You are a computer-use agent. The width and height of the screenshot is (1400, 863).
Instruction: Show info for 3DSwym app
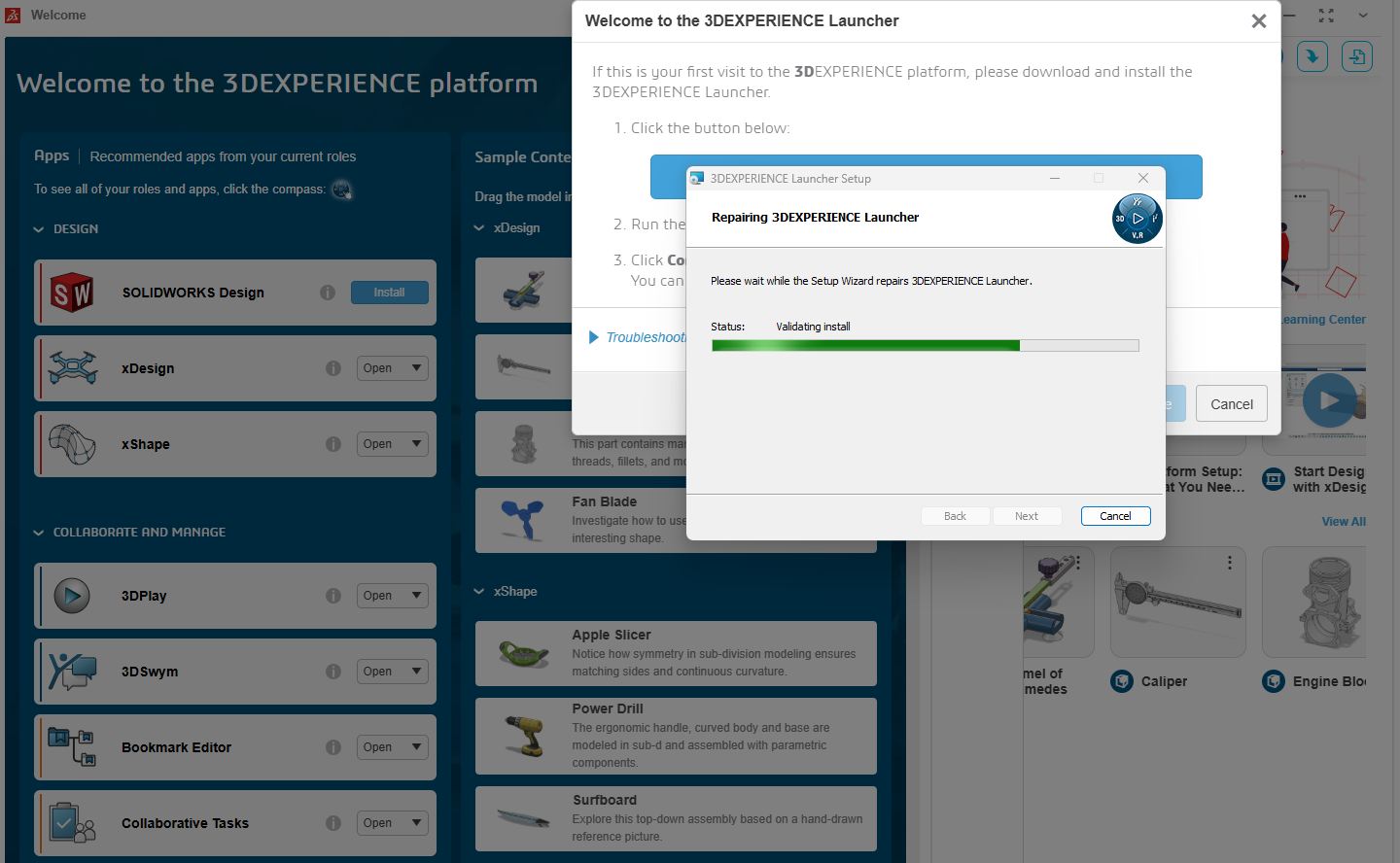[x=333, y=672]
